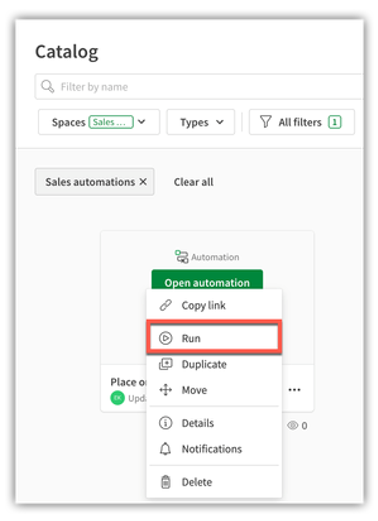Click the three-dot more options button
This screenshot has height=521, width=378.
[x=294, y=390]
